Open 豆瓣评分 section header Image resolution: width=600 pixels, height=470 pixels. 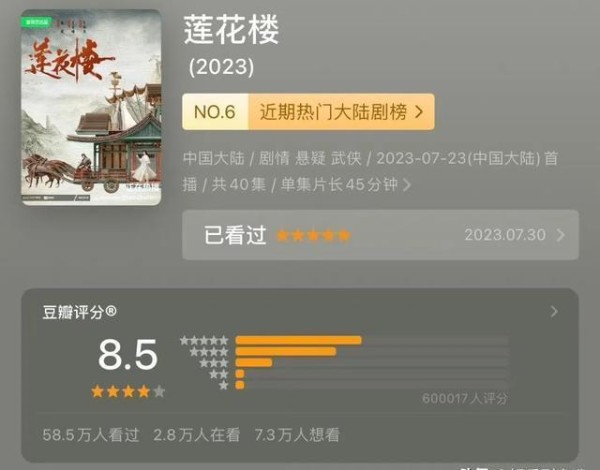80,312
